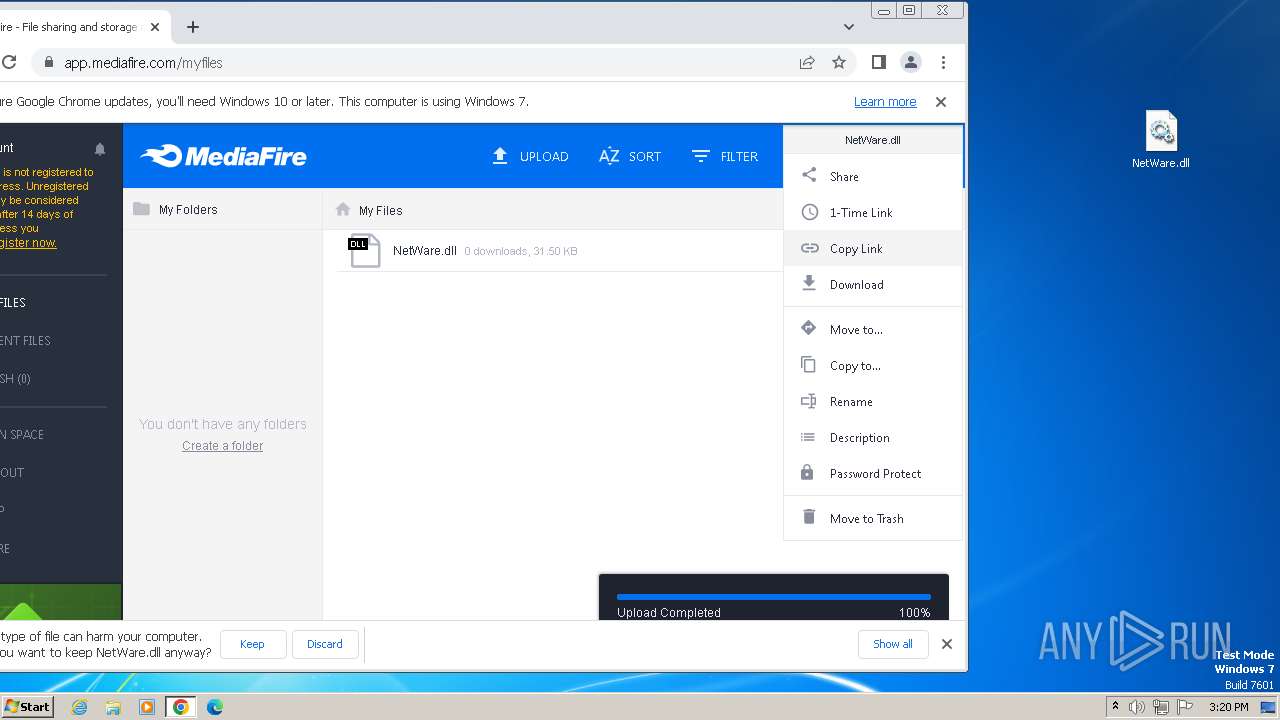Click the MediaFire logo
Viewport: 1280px width, 720px height.
[x=223, y=156]
